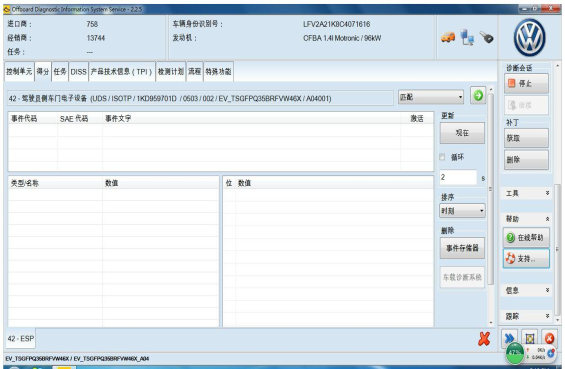
Task: Click the blue plus icon on floating monitor
Action: (x=551, y=353)
